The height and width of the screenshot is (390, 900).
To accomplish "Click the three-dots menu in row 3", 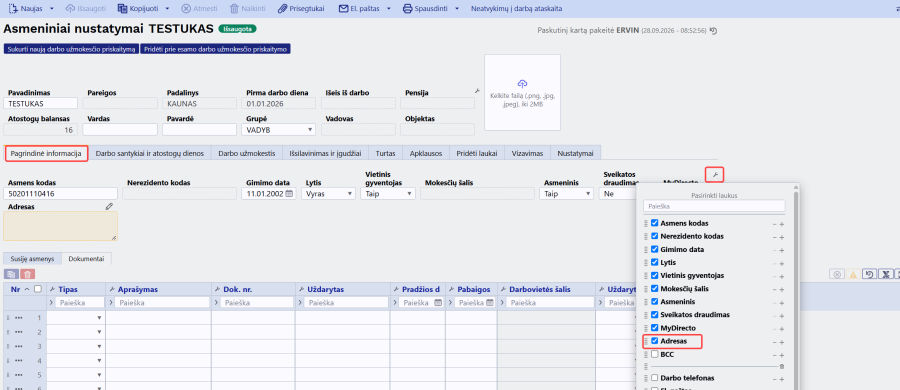I will point(19,346).
